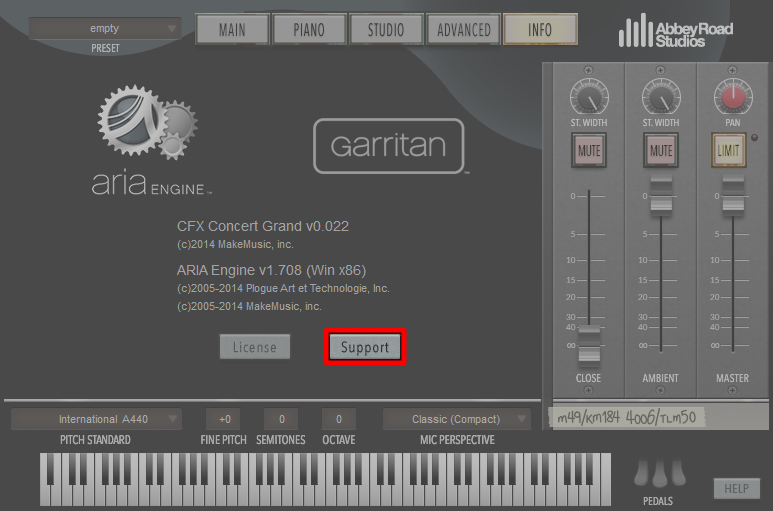Click the Master channel volume fader

point(733,196)
